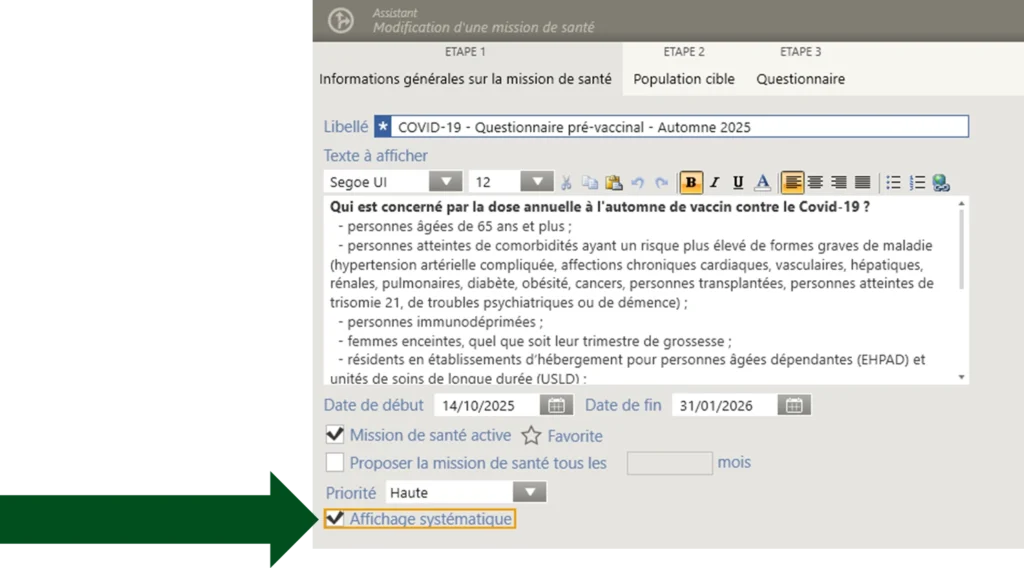This screenshot has height=568, width=1024.
Task: Click the Libellé text field
Action: [680, 127]
